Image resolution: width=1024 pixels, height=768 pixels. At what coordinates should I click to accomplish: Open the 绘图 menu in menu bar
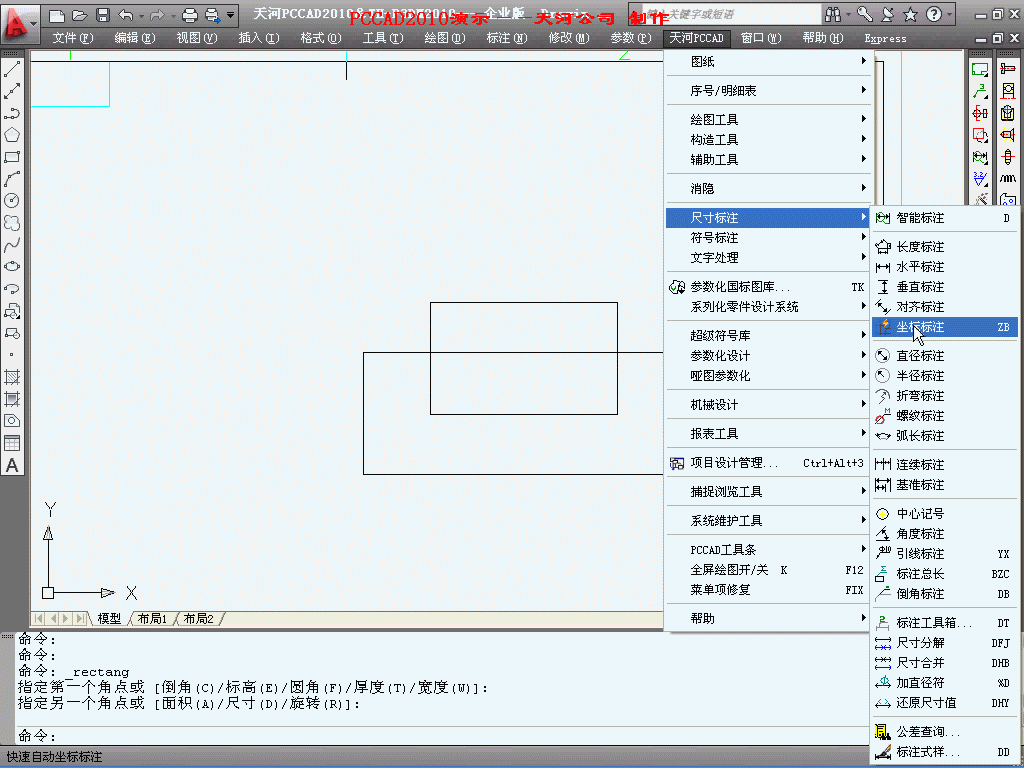pyautogui.click(x=444, y=38)
